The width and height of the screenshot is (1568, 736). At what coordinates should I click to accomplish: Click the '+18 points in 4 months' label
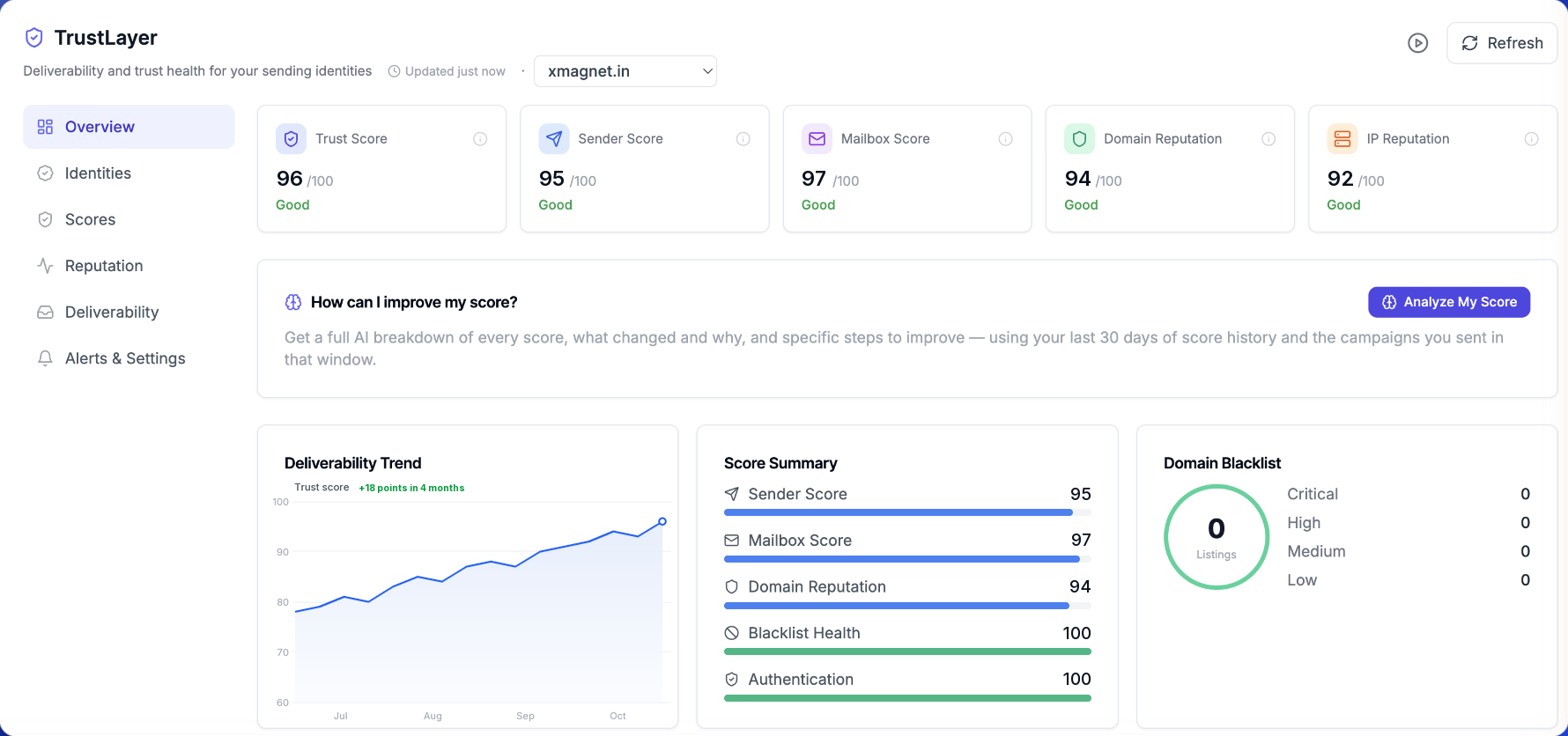pyautogui.click(x=411, y=488)
